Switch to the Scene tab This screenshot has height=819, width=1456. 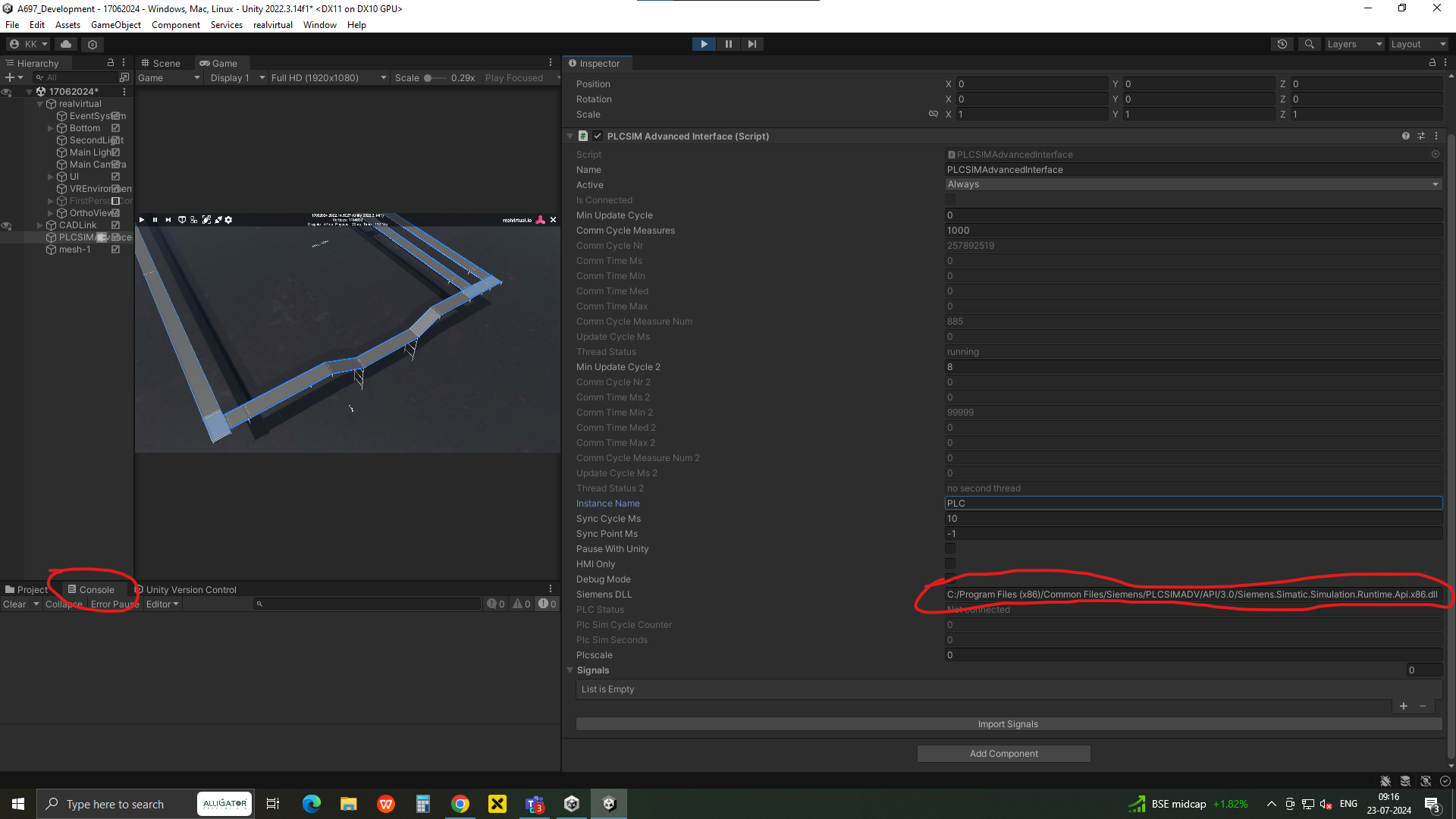(x=161, y=63)
